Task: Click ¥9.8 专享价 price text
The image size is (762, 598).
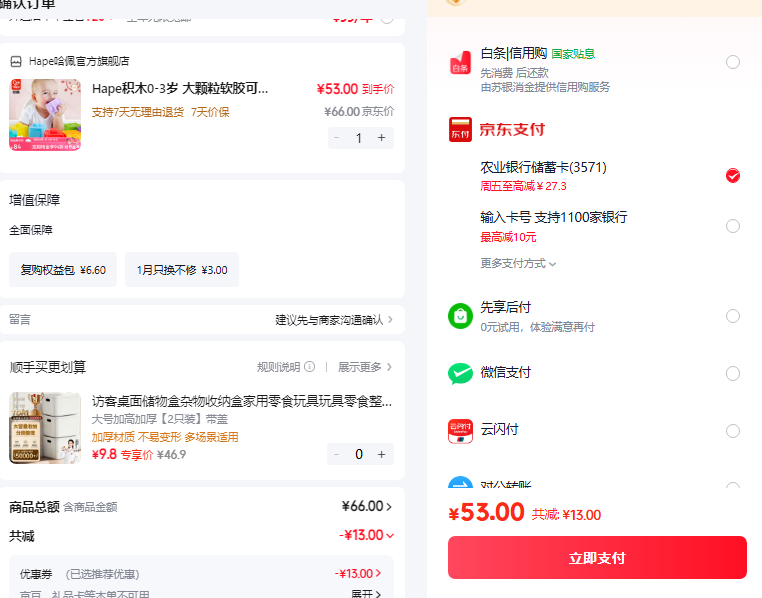Action: click(x=122, y=455)
